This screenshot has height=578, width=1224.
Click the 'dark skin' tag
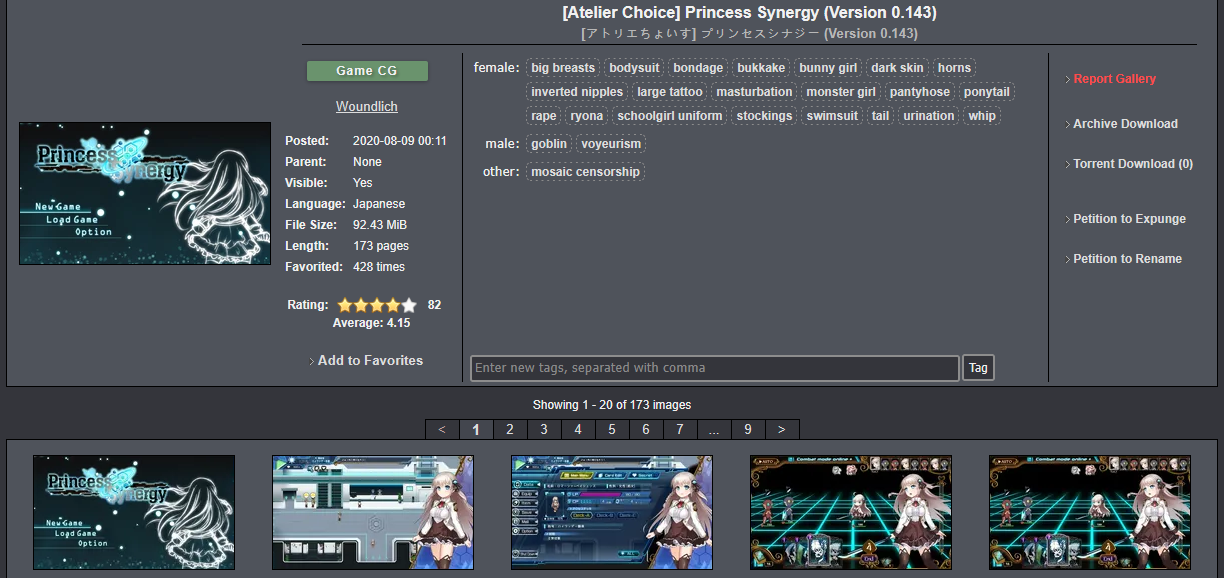point(897,68)
